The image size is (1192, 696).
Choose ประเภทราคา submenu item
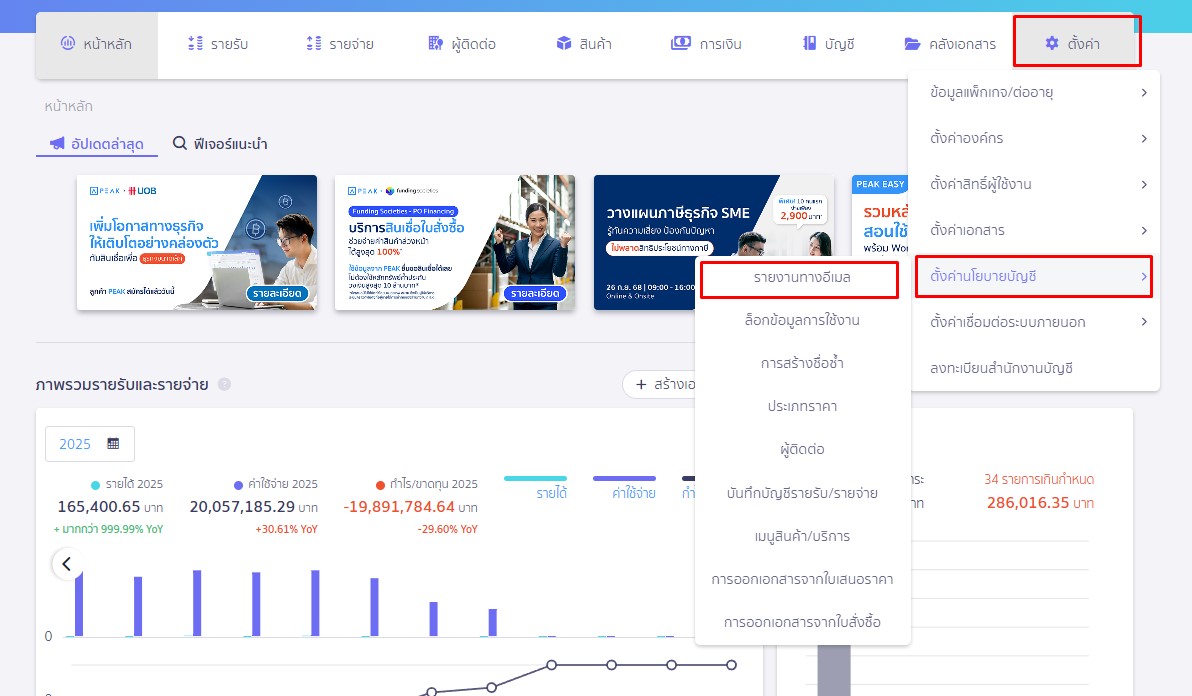point(802,407)
